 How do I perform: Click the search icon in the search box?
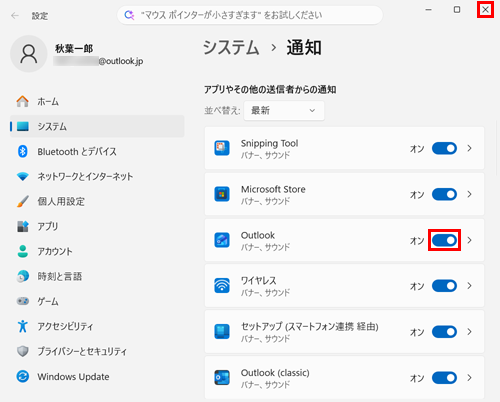coord(129,15)
